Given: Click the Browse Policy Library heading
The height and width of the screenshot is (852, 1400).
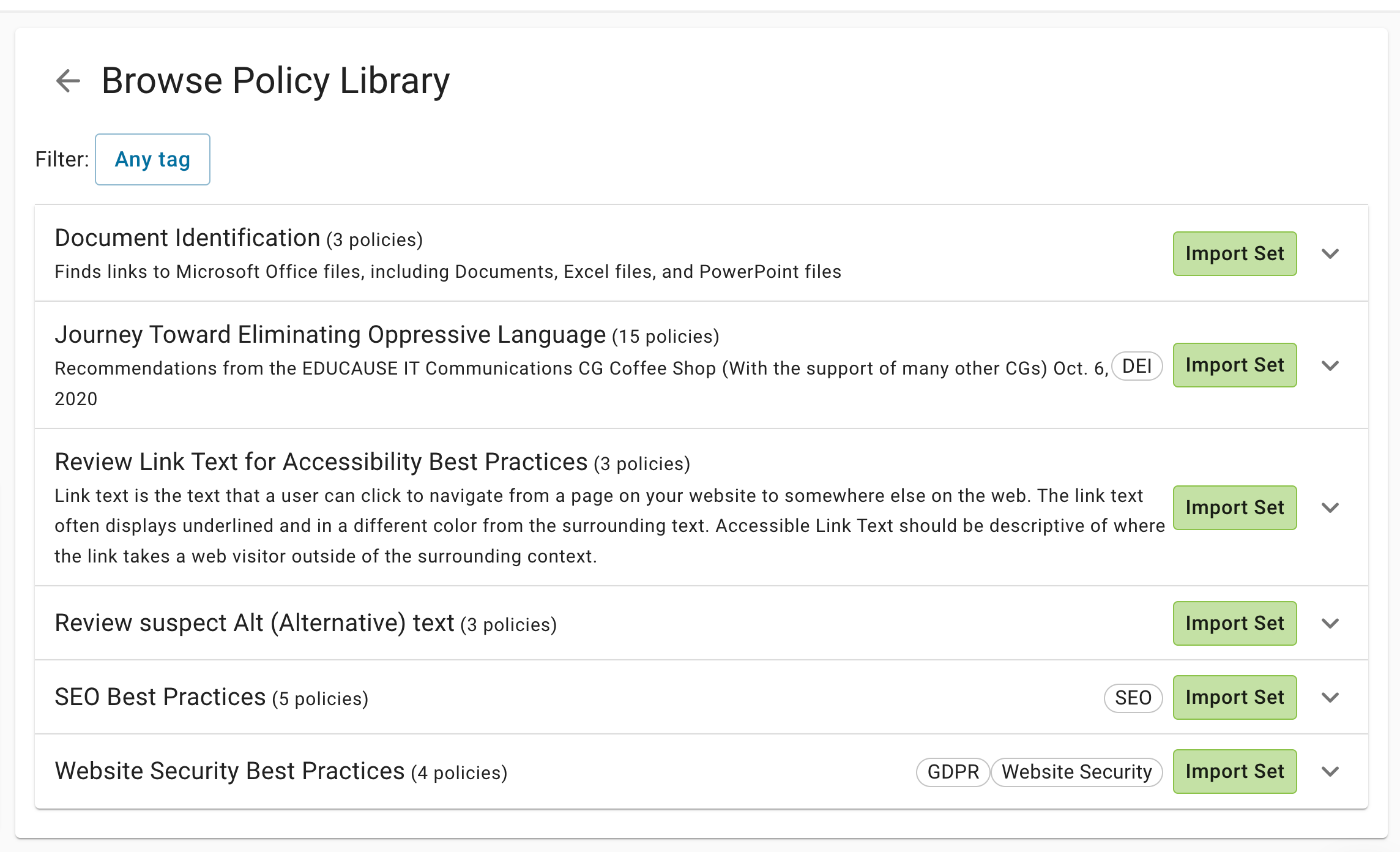Looking at the screenshot, I should pyautogui.click(x=276, y=80).
